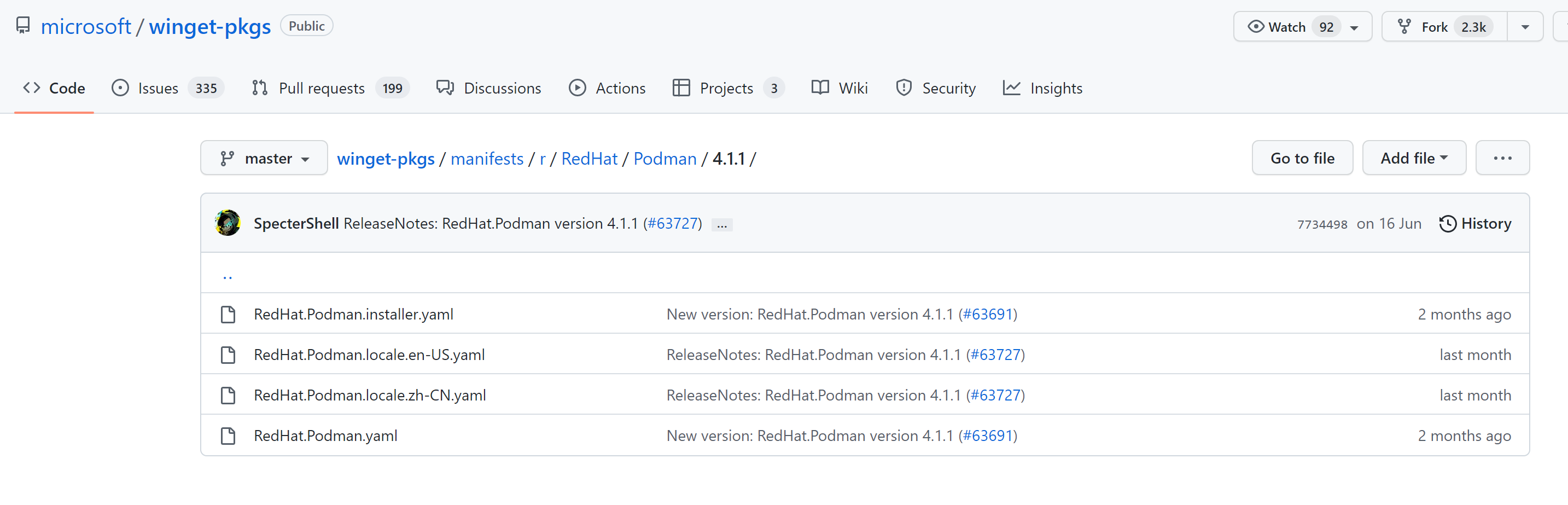
Task: Click the Security shield icon
Action: pyautogui.click(x=904, y=88)
